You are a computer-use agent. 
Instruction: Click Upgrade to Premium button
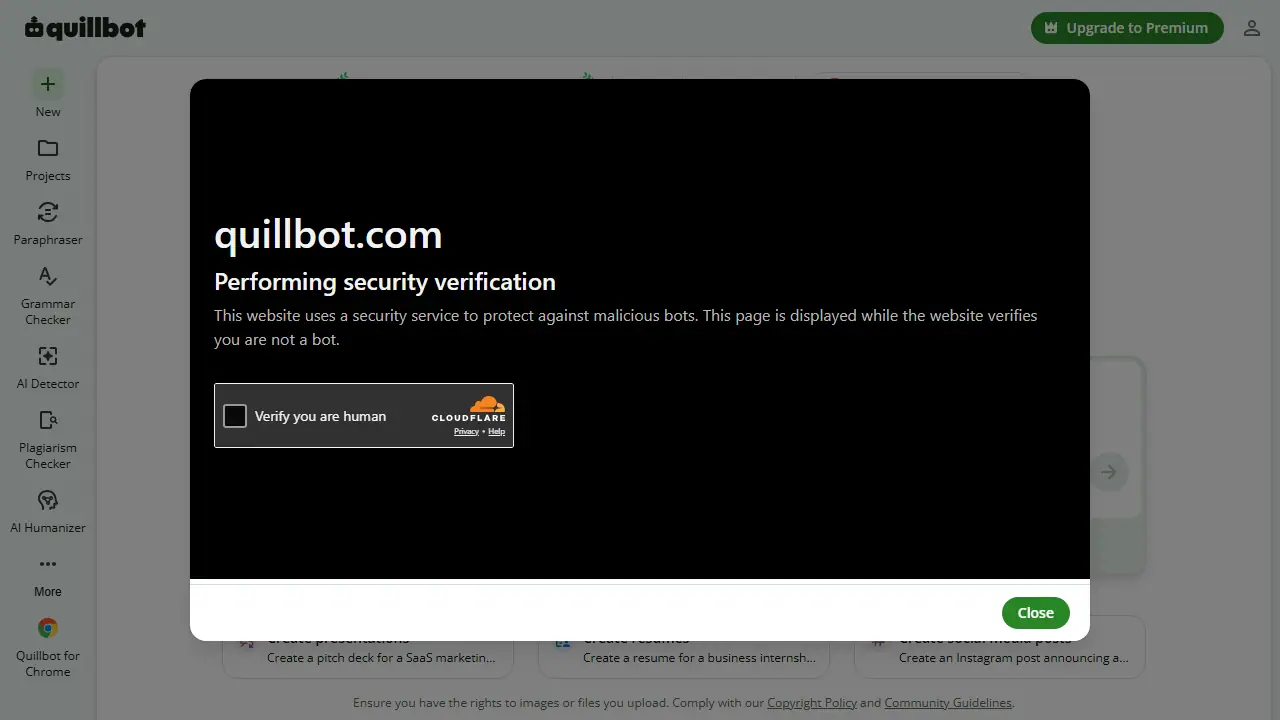coord(1127,28)
